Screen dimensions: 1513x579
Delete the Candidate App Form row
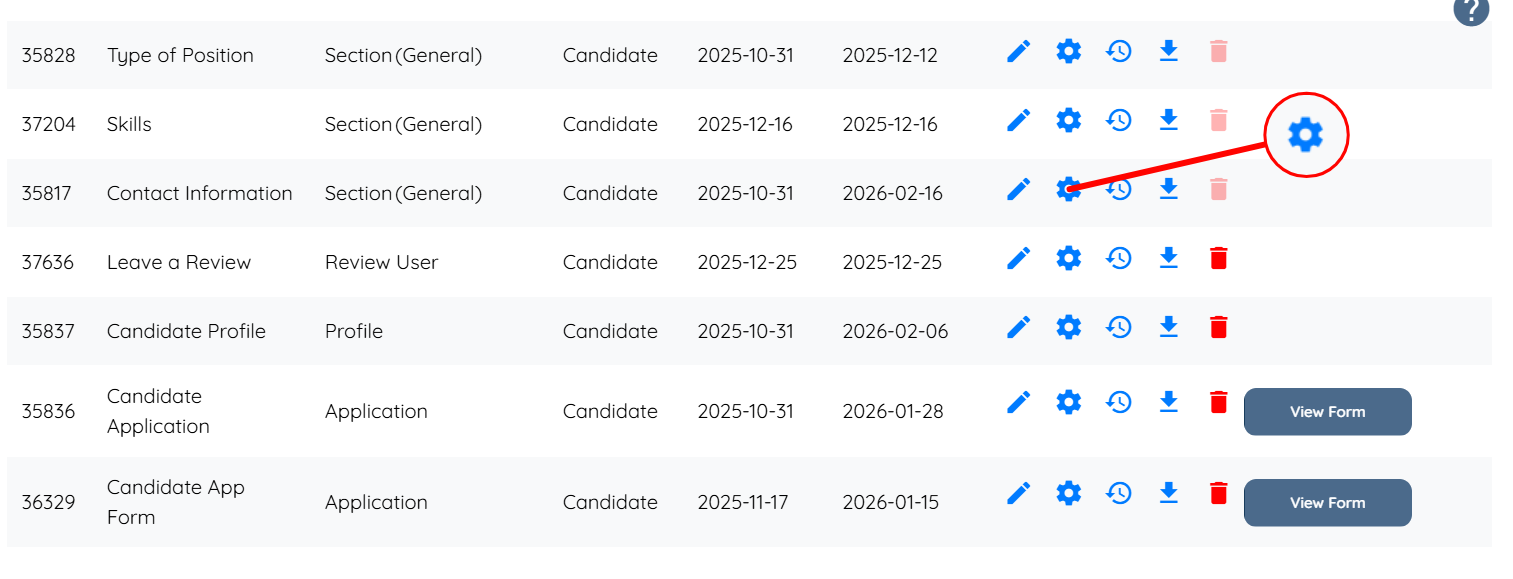1218,493
